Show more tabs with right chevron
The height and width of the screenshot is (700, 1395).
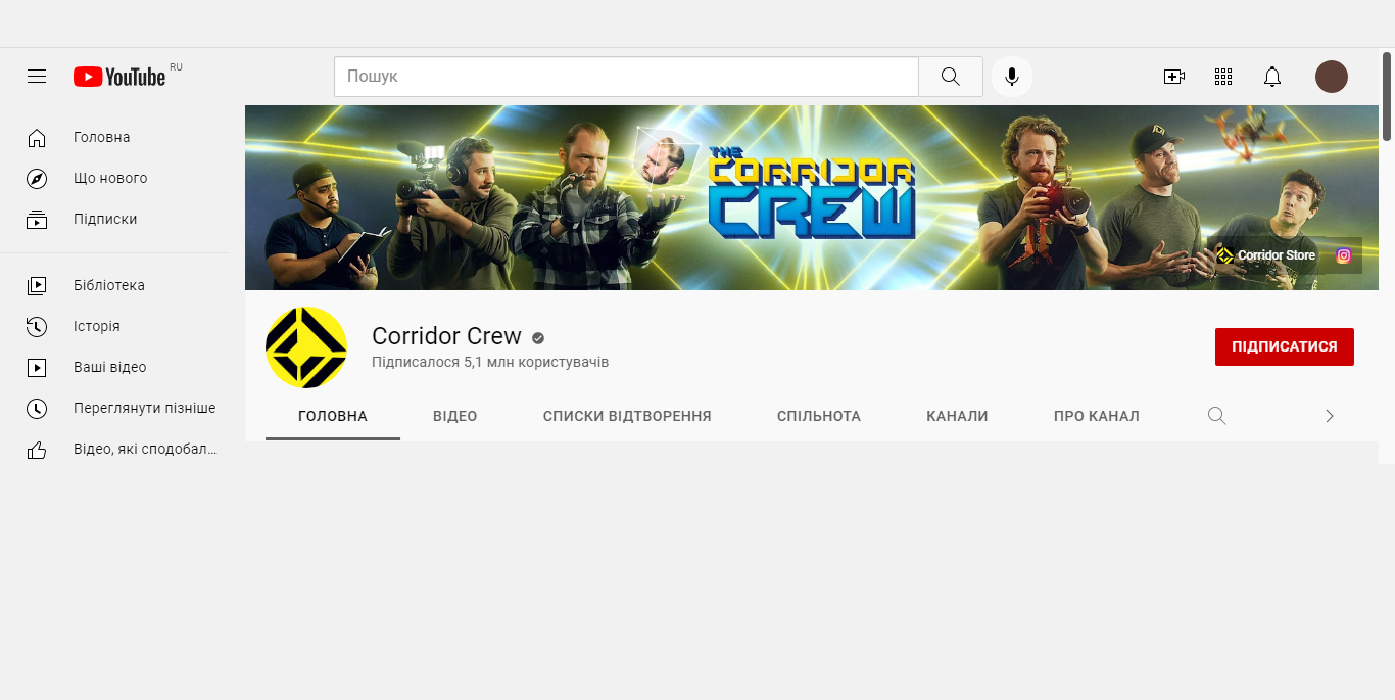pos(1330,416)
